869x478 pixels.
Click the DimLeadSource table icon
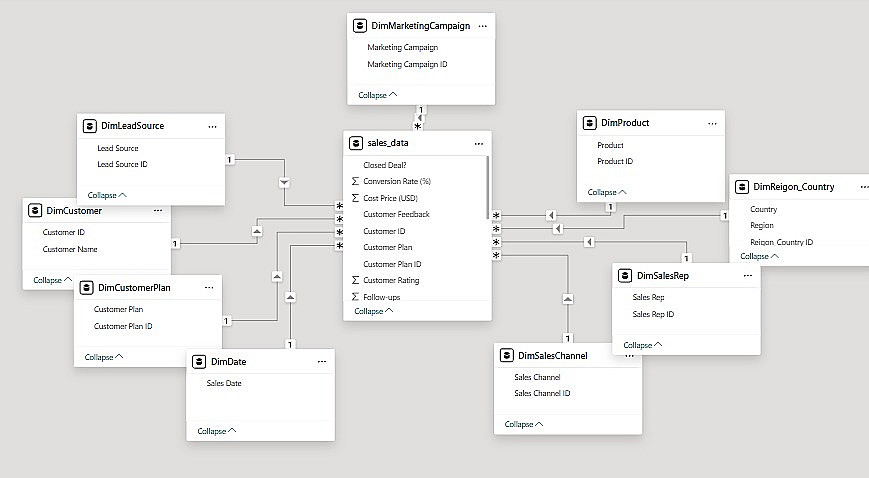89,126
